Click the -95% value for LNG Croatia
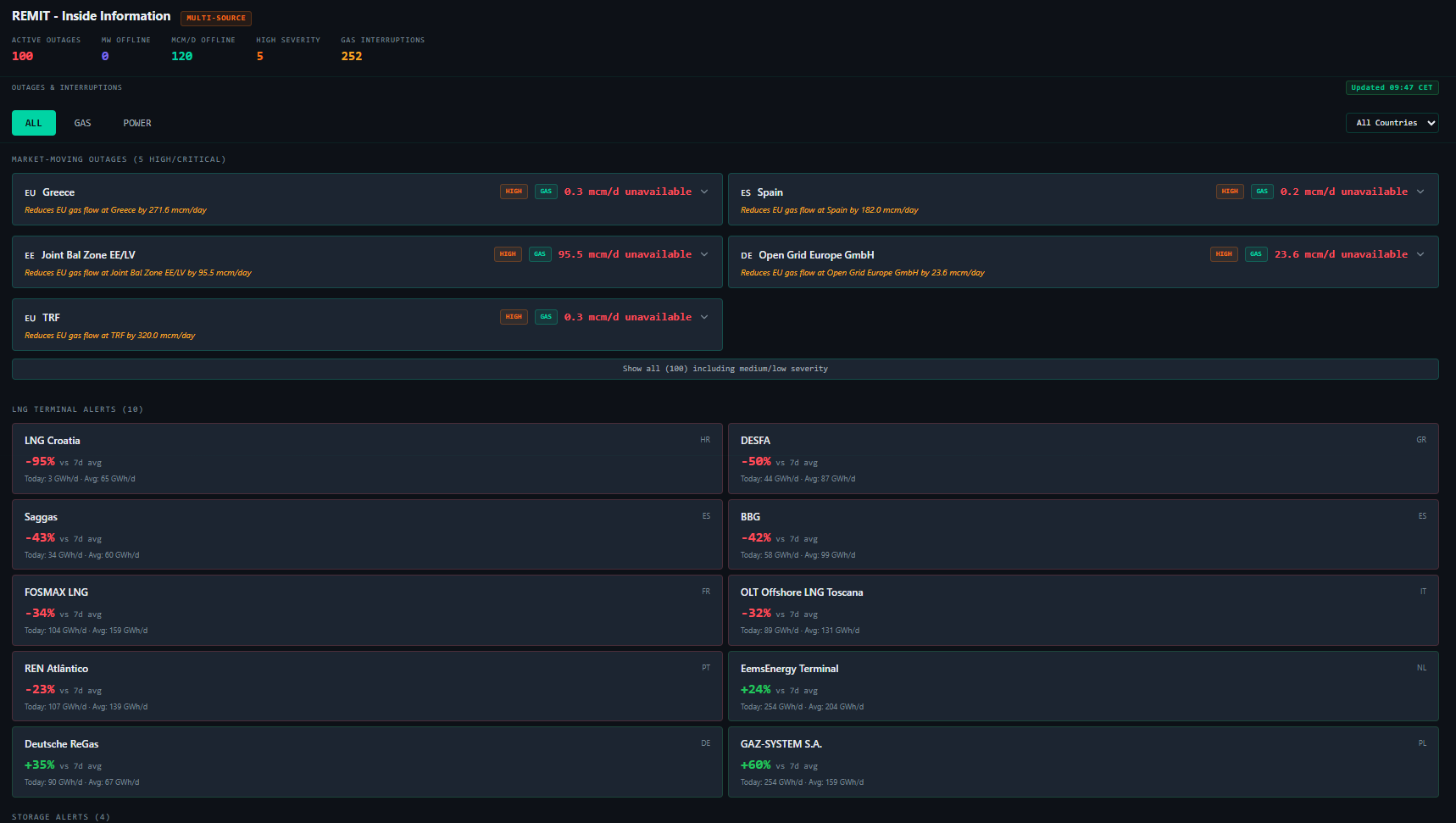 [x=40, y=462]
